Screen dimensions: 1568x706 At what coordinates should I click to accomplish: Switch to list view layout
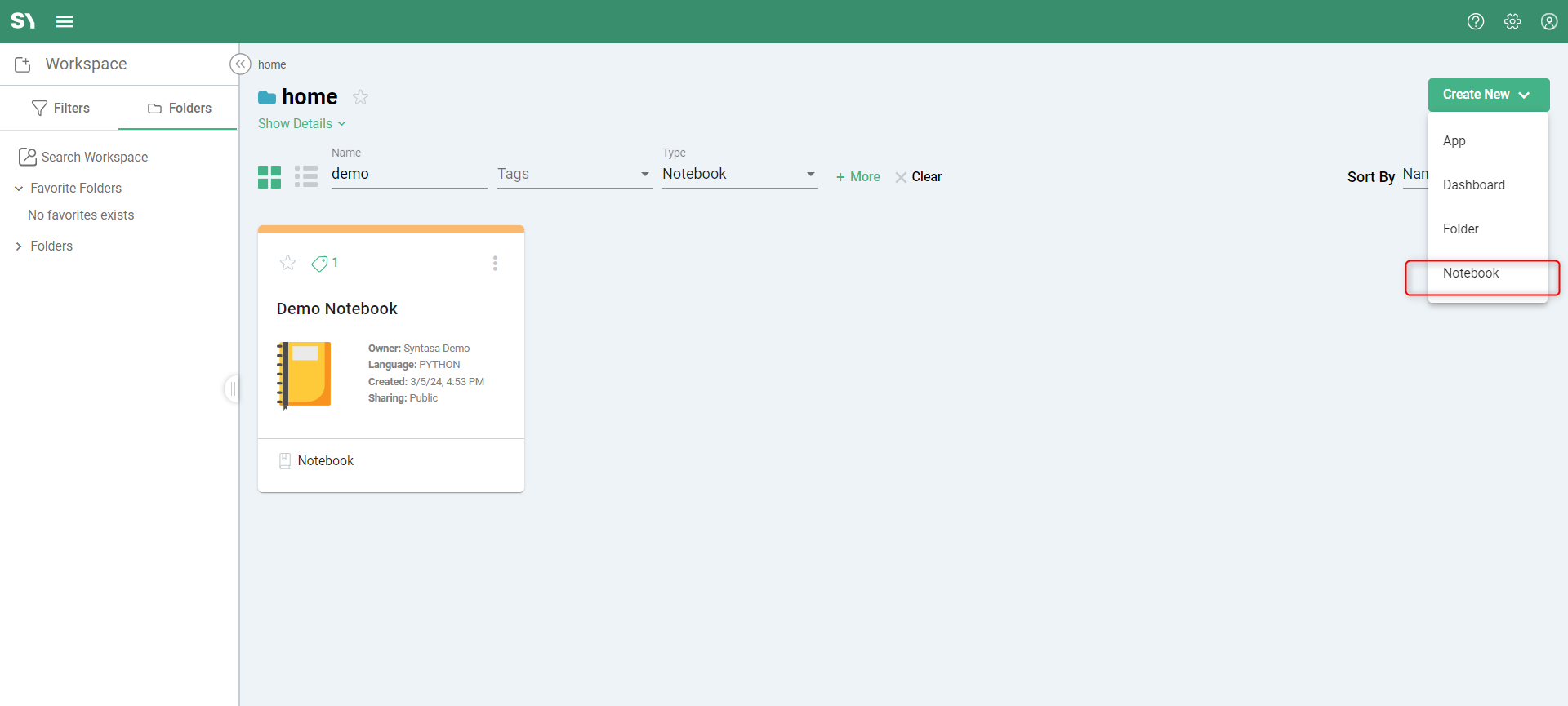[x=306, y=177]
